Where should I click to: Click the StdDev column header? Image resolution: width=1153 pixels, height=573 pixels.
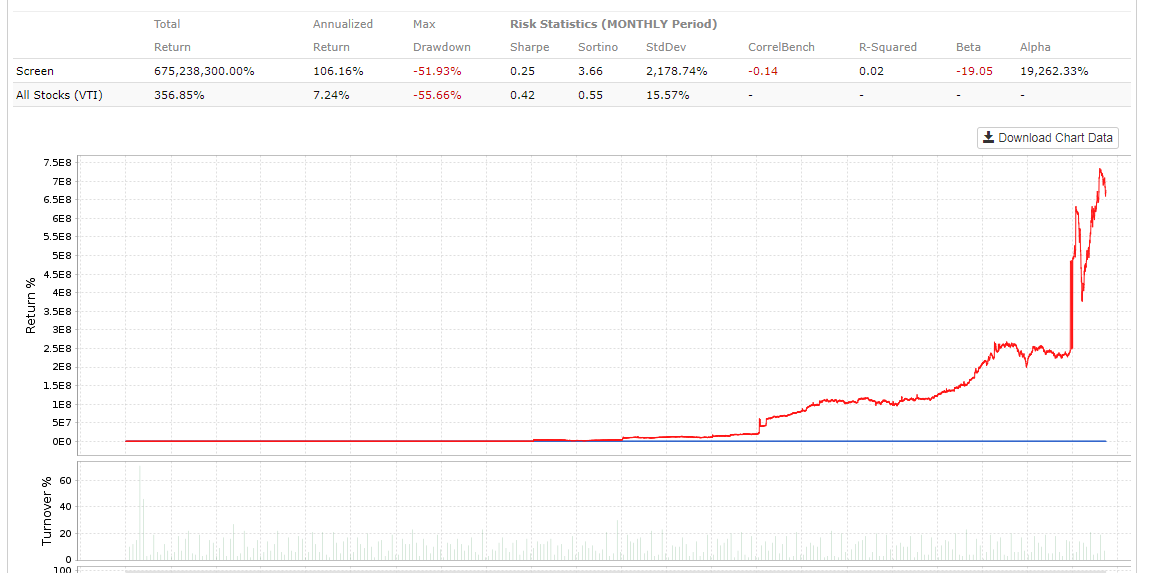(x=666, y=47)
